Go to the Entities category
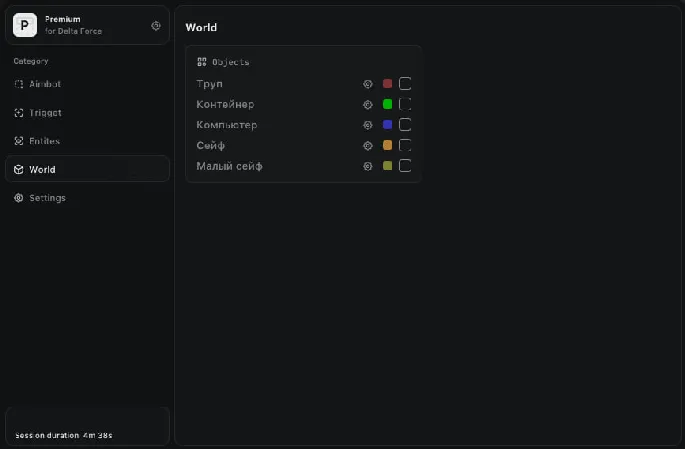 pos(45,141)
